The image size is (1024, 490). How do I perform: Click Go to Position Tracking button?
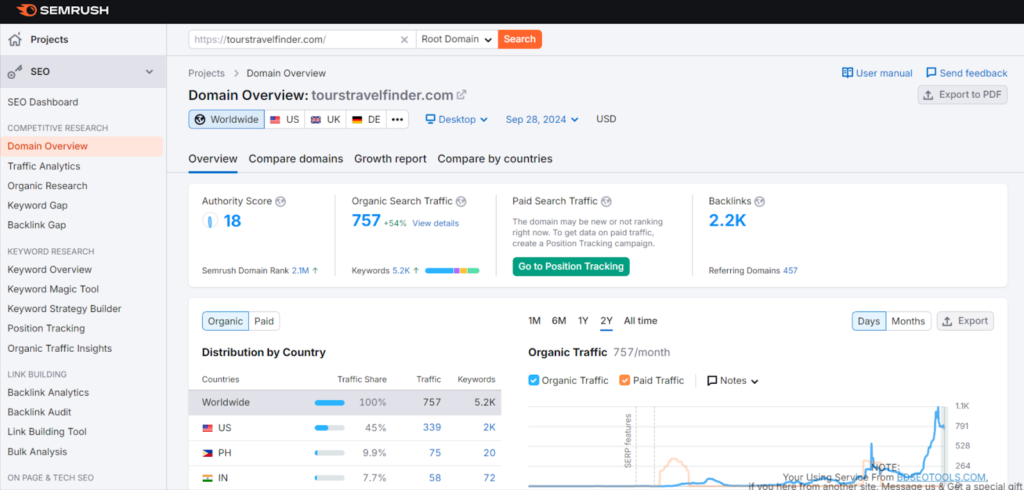tap(571, 267)
